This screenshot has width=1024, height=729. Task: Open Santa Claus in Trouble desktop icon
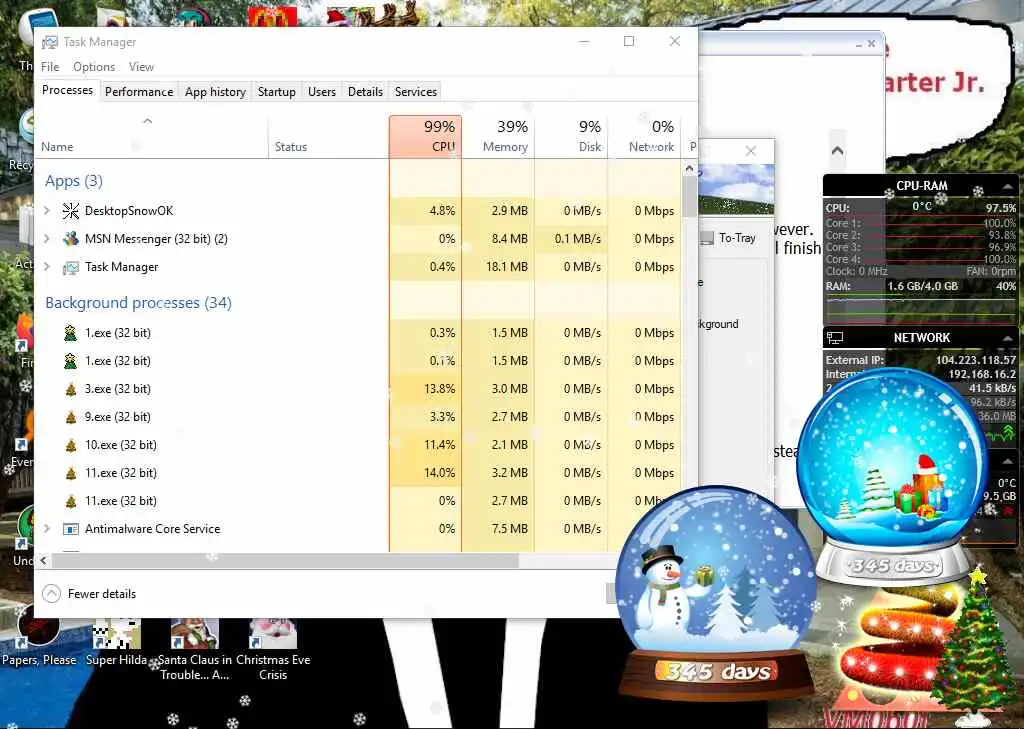pos(195,651)
